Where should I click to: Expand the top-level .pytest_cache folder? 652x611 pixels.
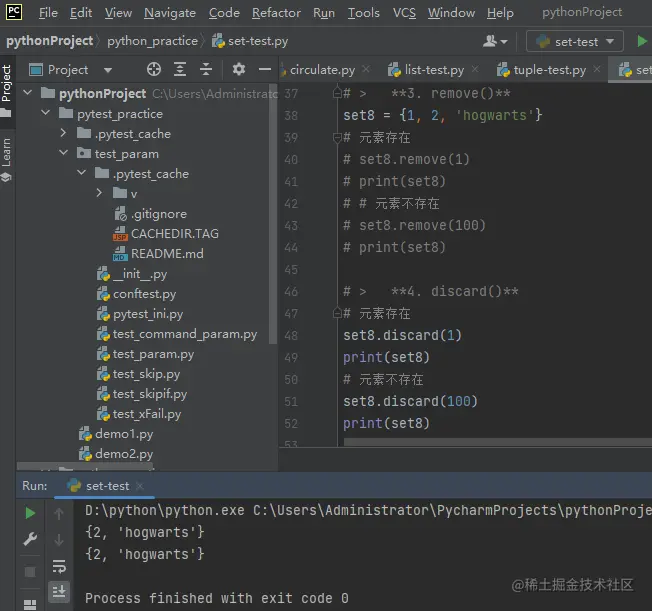click(x=63, y=133)
